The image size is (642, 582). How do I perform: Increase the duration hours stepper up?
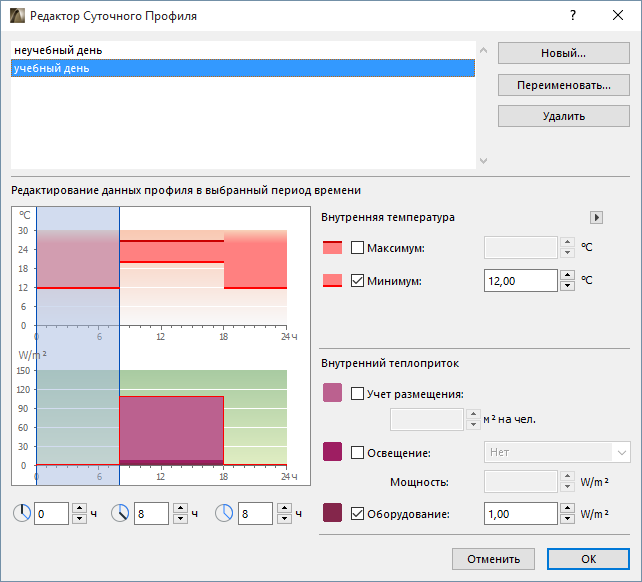[284, 508]
